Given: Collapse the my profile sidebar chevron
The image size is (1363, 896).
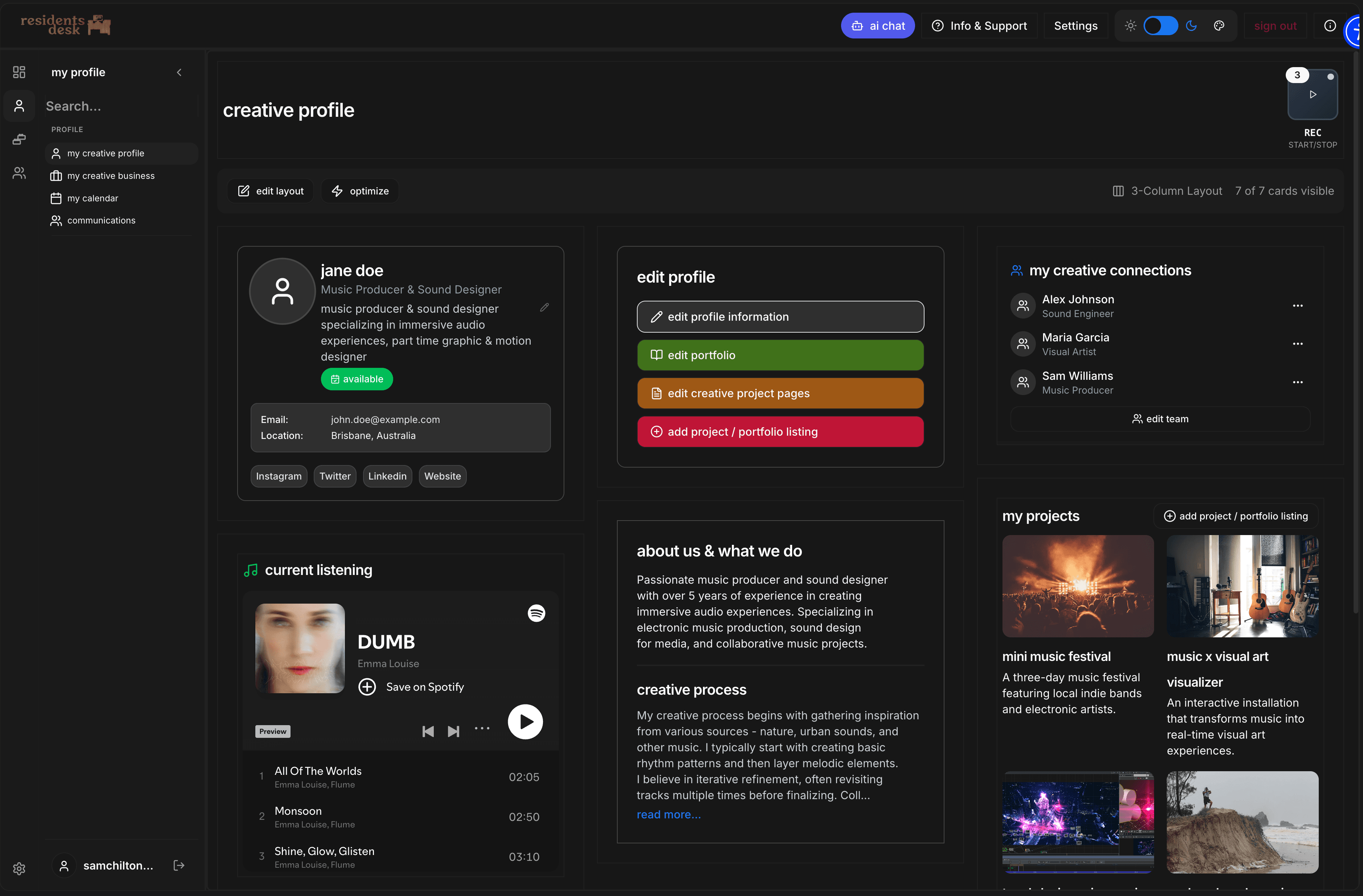Looking at the screenshot, I should coord(179,72).
